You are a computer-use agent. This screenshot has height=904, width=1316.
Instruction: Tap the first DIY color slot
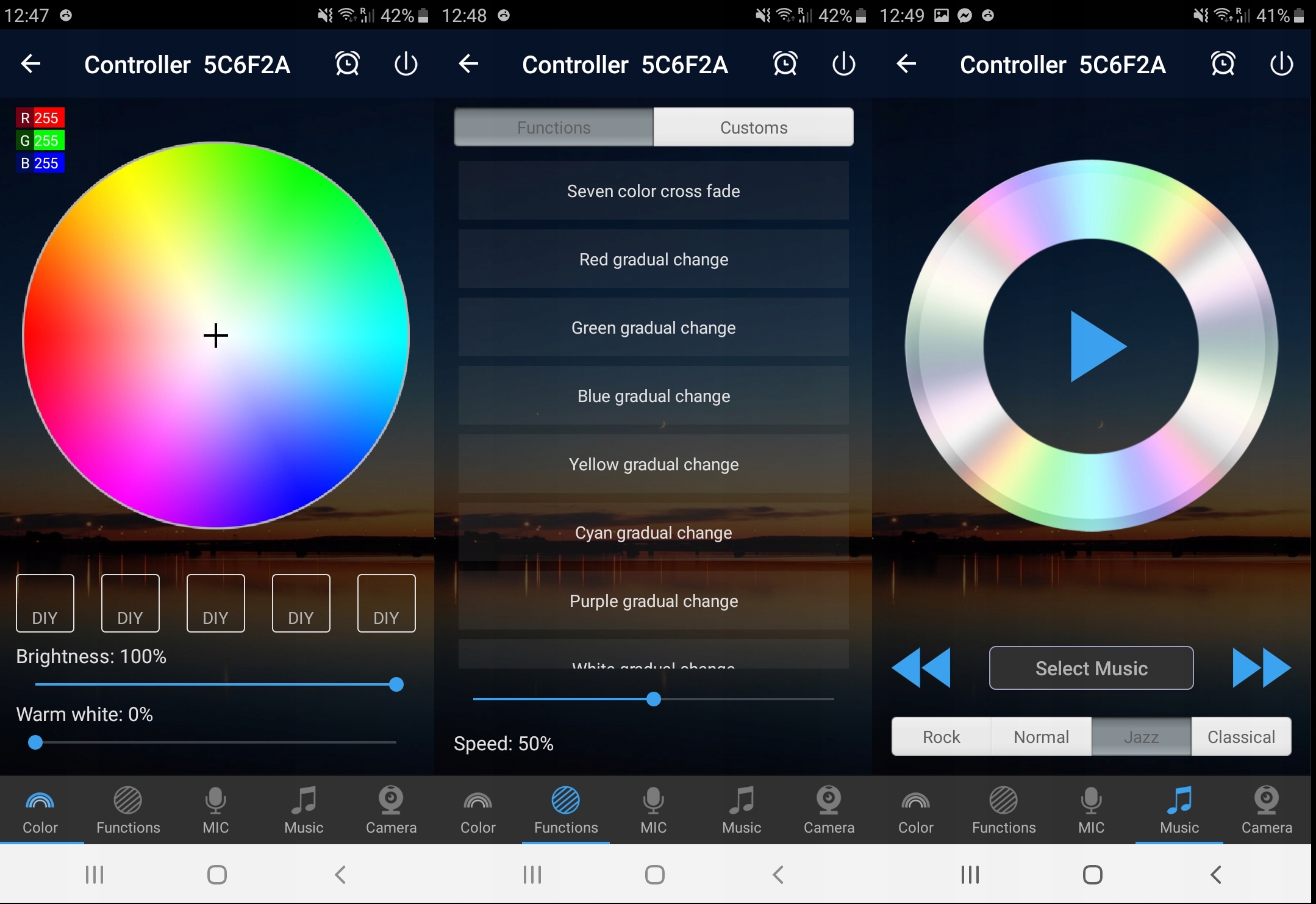pos(45,603)
